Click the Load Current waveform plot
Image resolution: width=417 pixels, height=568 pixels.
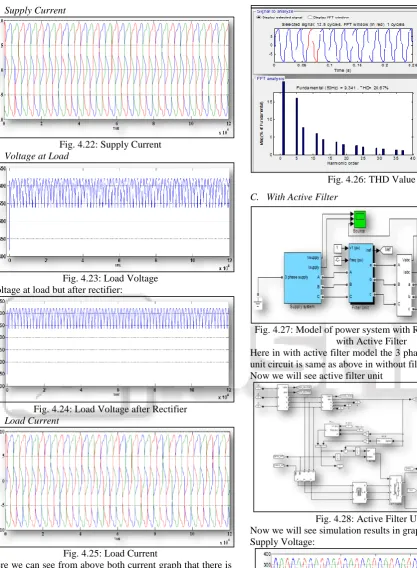click(117, 481)
